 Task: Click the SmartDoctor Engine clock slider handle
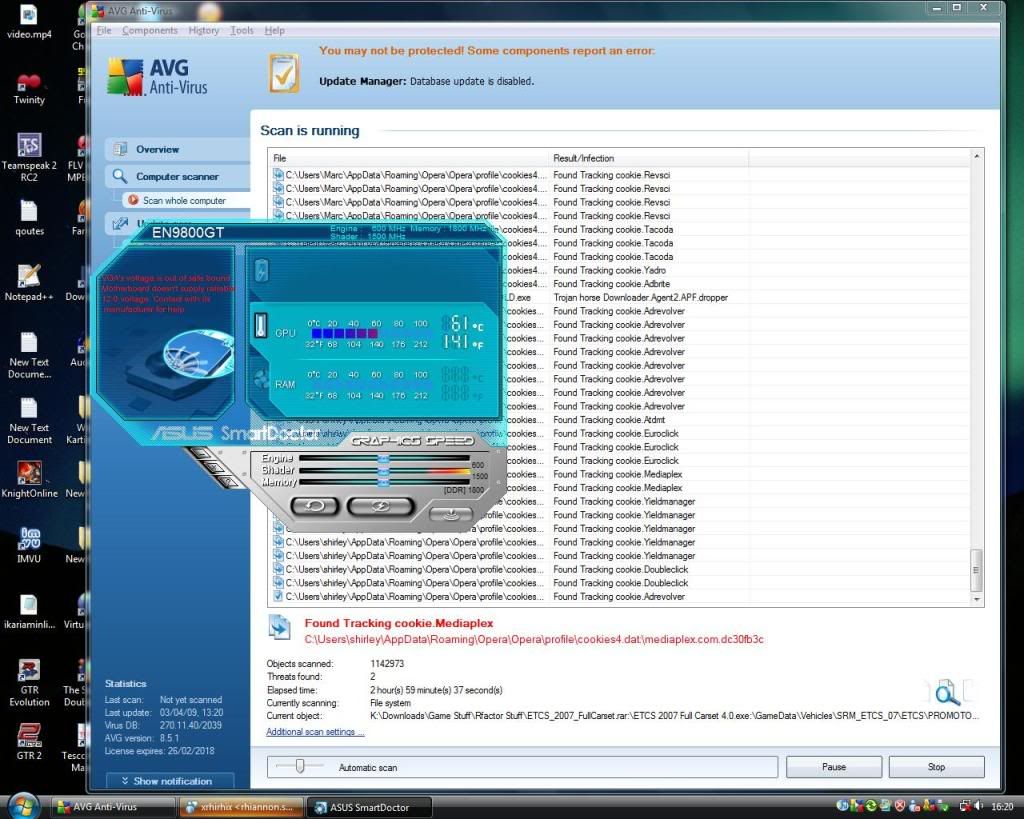[x=383, y=458]
